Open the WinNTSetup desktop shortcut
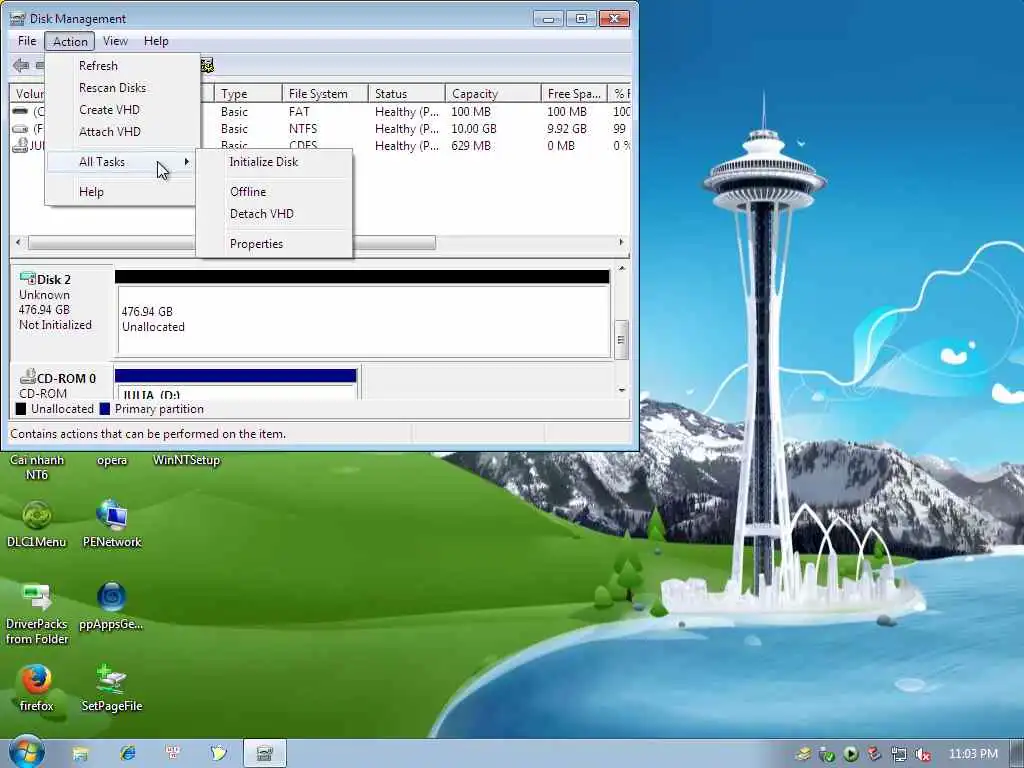 tap(186, 460)
